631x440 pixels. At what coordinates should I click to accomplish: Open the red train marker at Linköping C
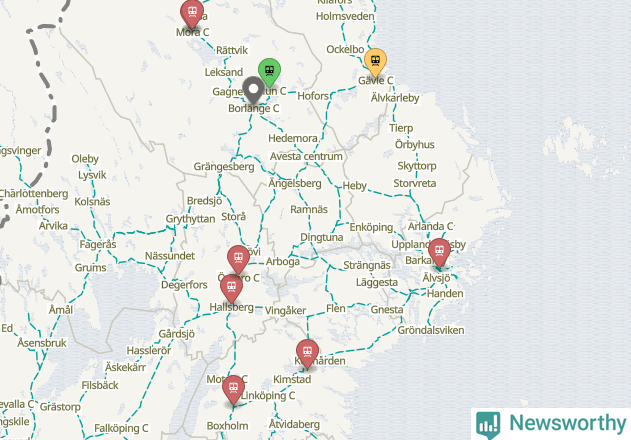[233, 389]
